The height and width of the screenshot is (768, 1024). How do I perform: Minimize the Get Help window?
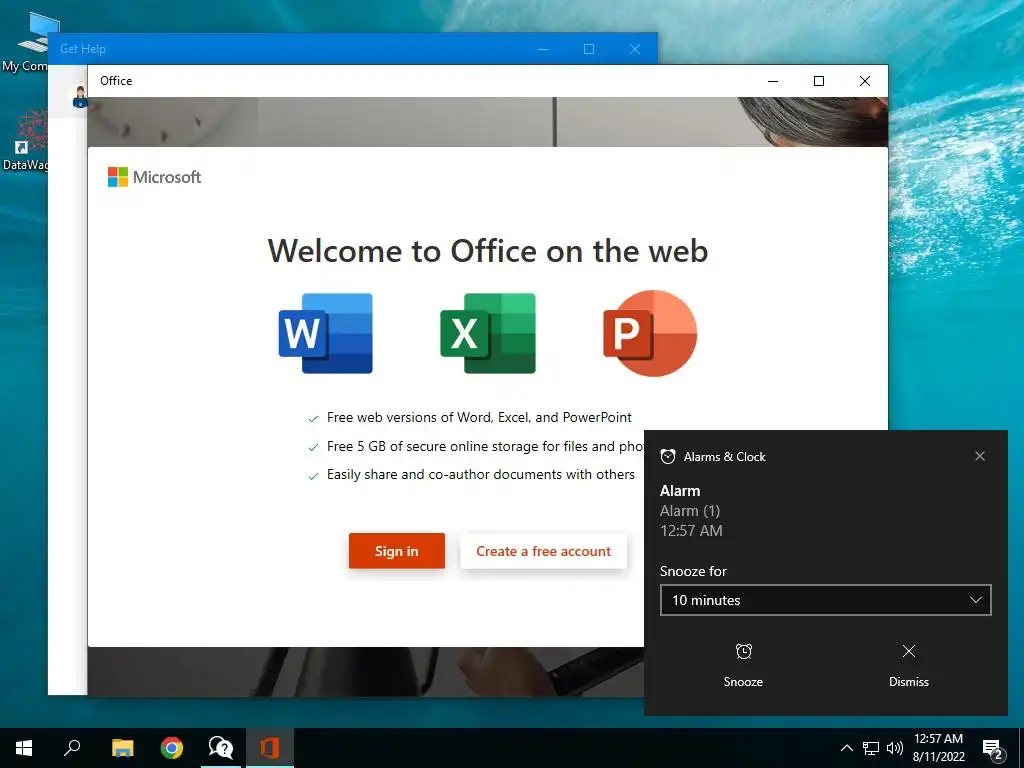pos(543,49)
